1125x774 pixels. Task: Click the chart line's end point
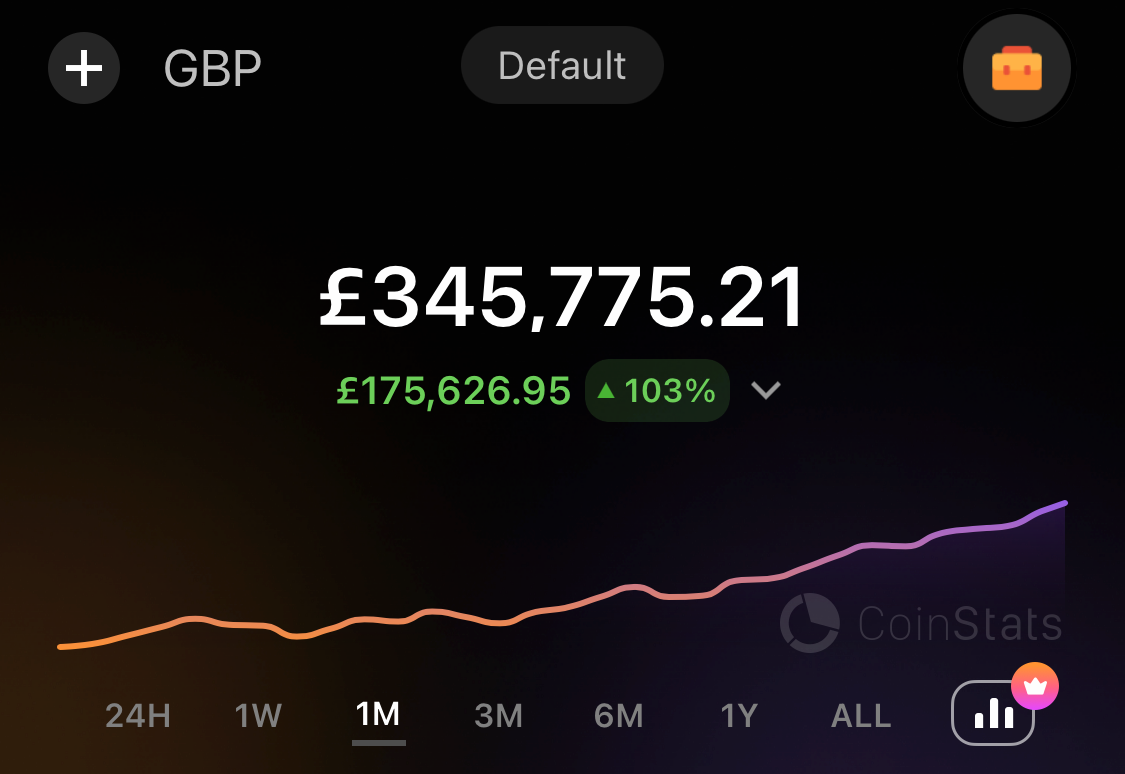pyautogui.click(x=1065, y=504)
